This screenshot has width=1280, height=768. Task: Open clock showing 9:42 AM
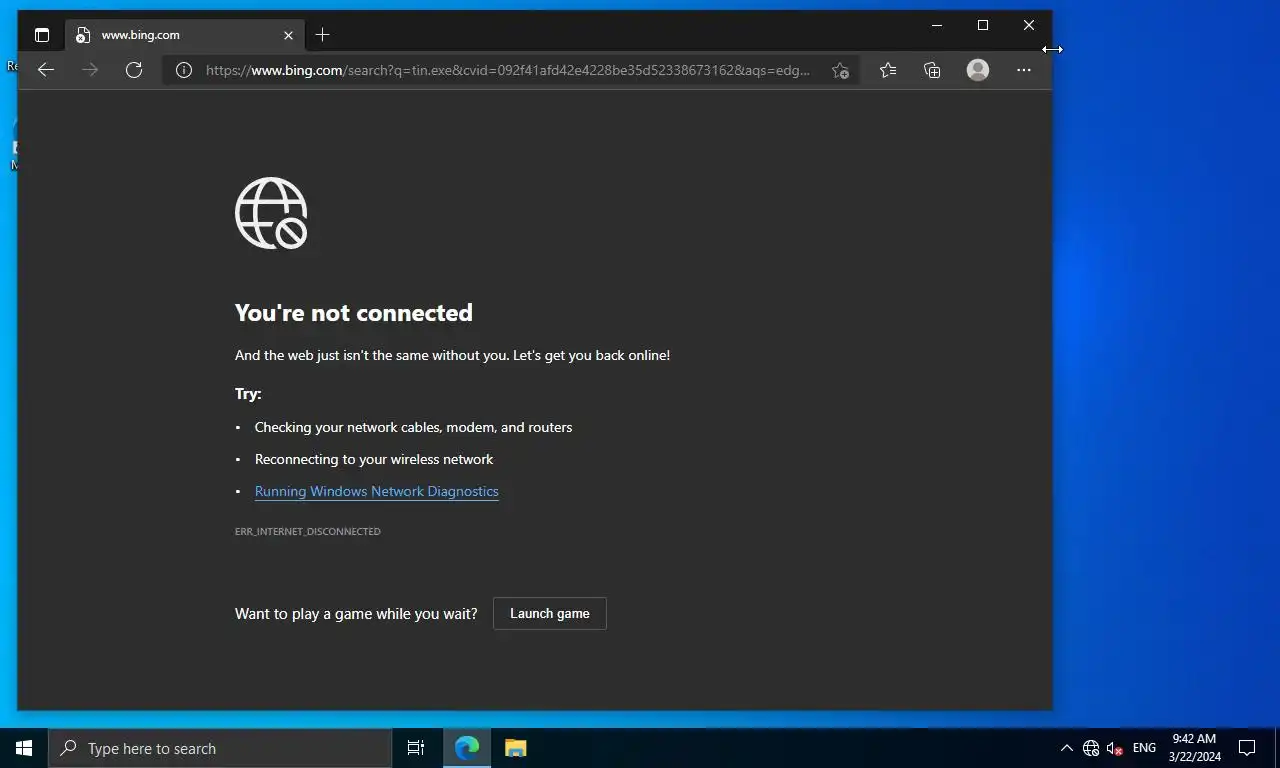click(x=1194, y=748)
